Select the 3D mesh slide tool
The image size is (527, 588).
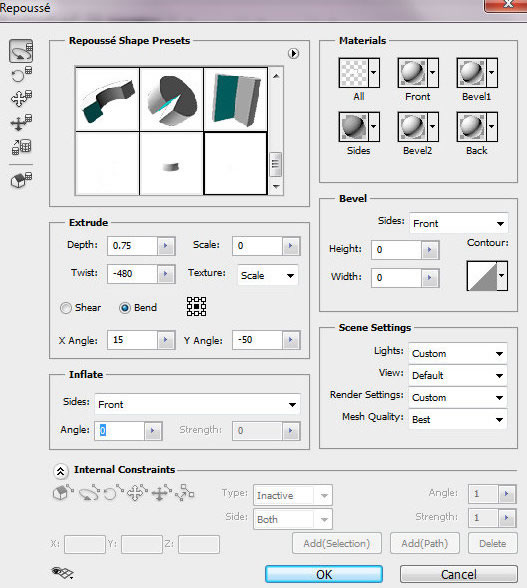pos(21,122)
